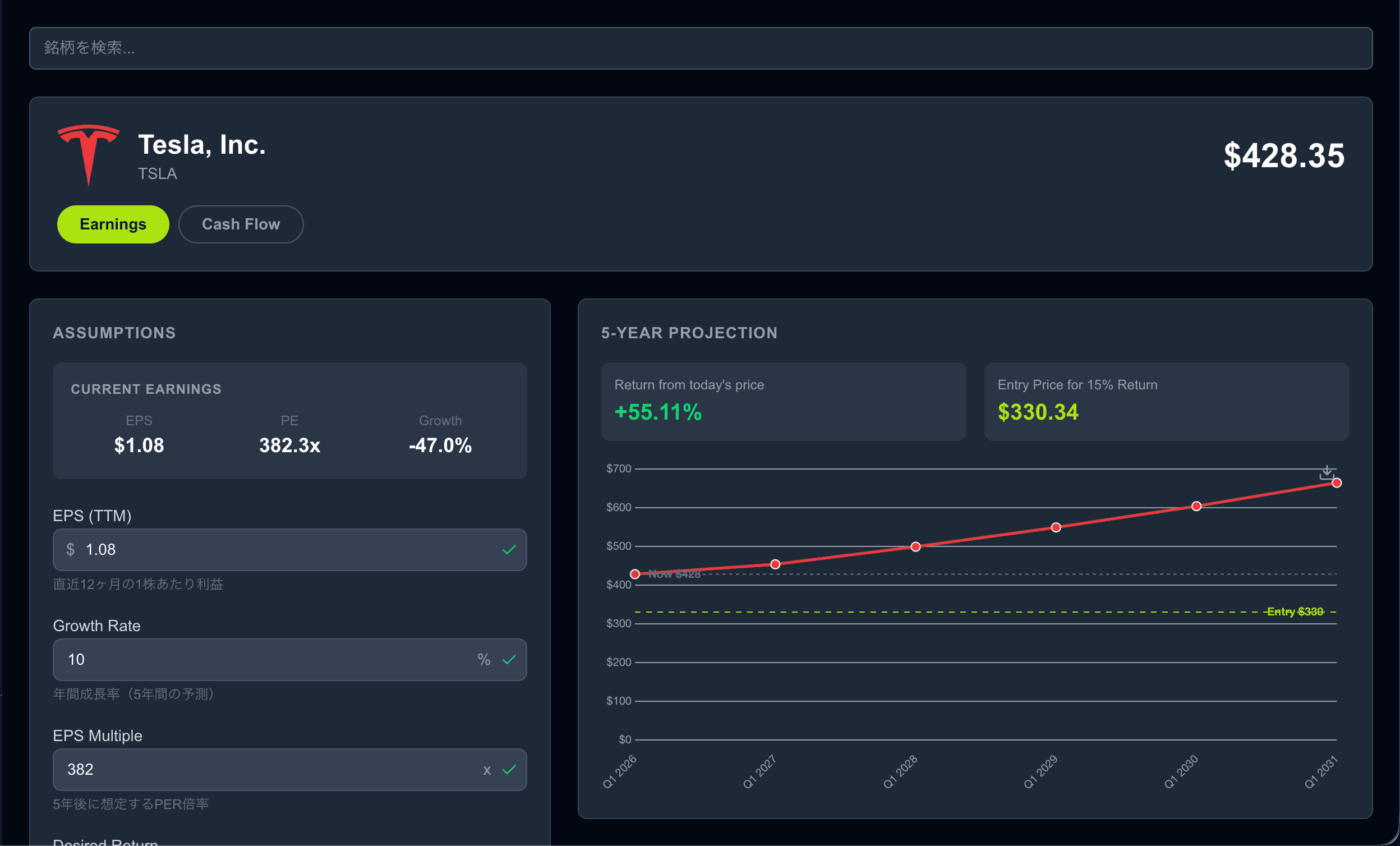Select the Q1 2028 chart data point
This screenshot has height=846, width=1400.
pos(915,546)
